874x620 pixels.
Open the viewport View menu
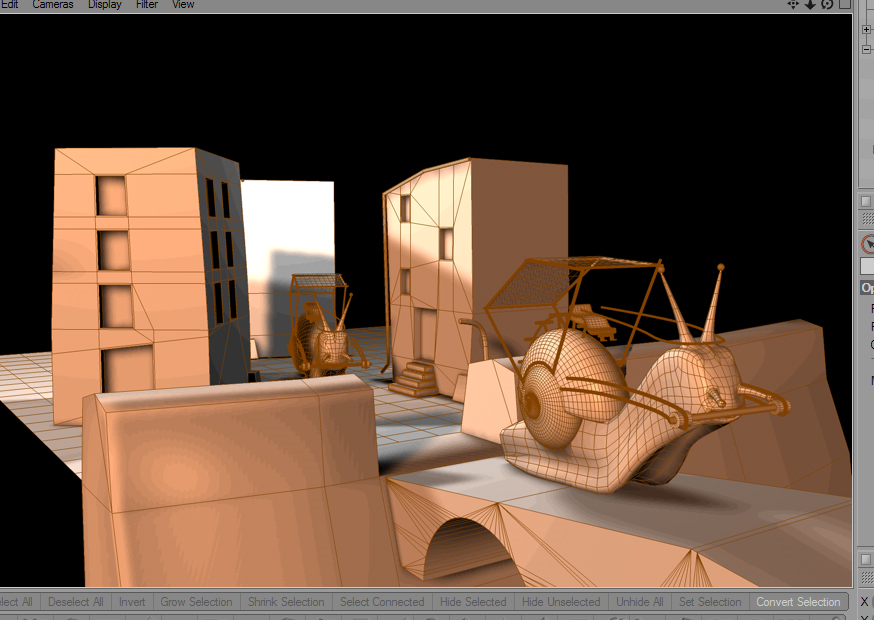tap(183, 4)
